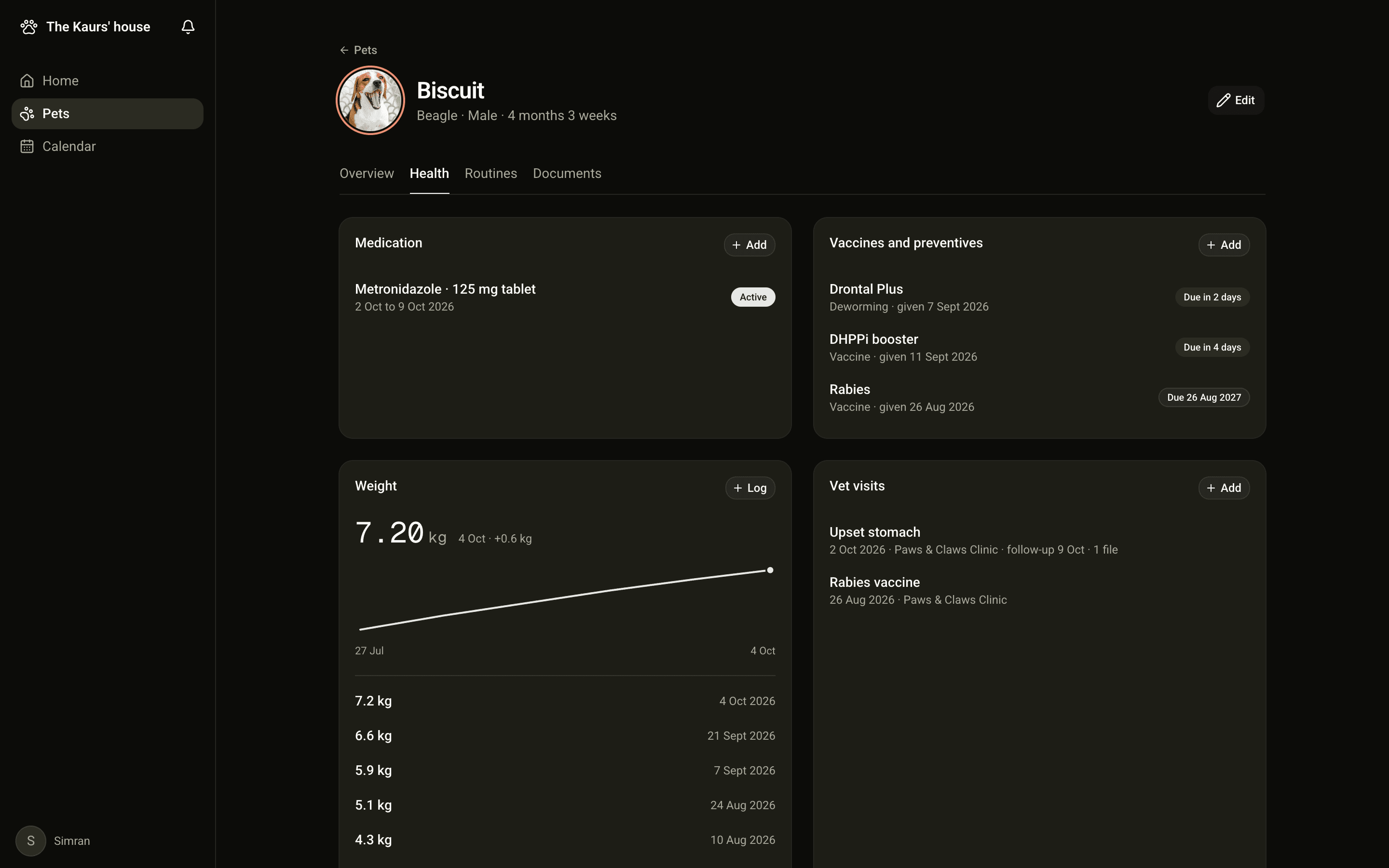Select the 5.1 kg weight row
This screenshot has height=868, width=1389.
click(565, 805)
